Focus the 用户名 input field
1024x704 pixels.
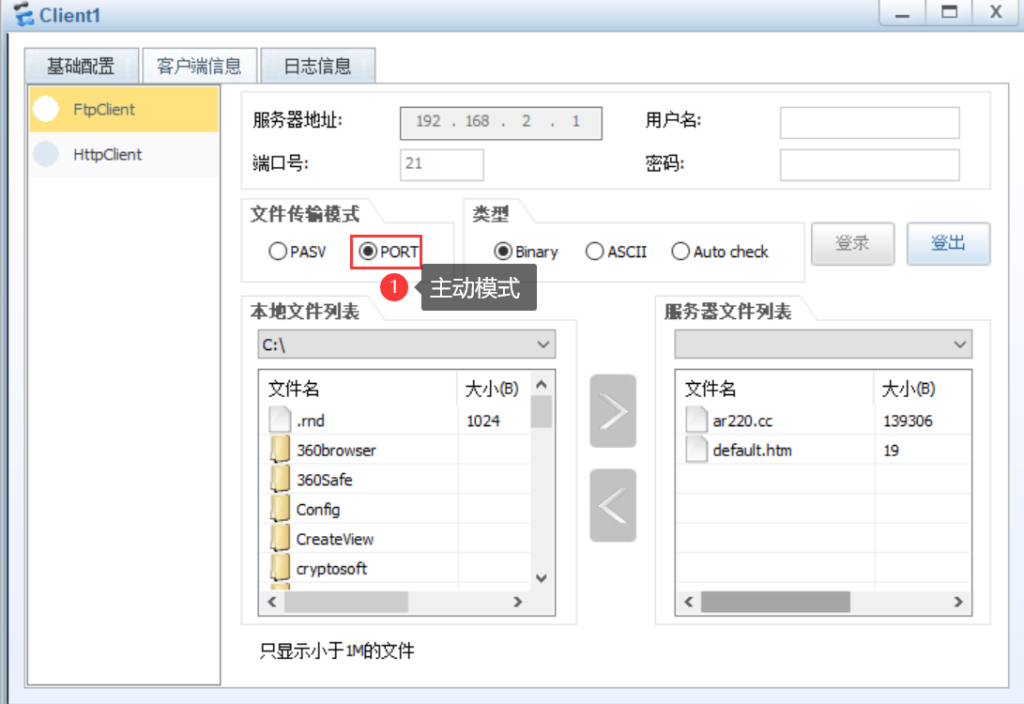tap(869, 122)
